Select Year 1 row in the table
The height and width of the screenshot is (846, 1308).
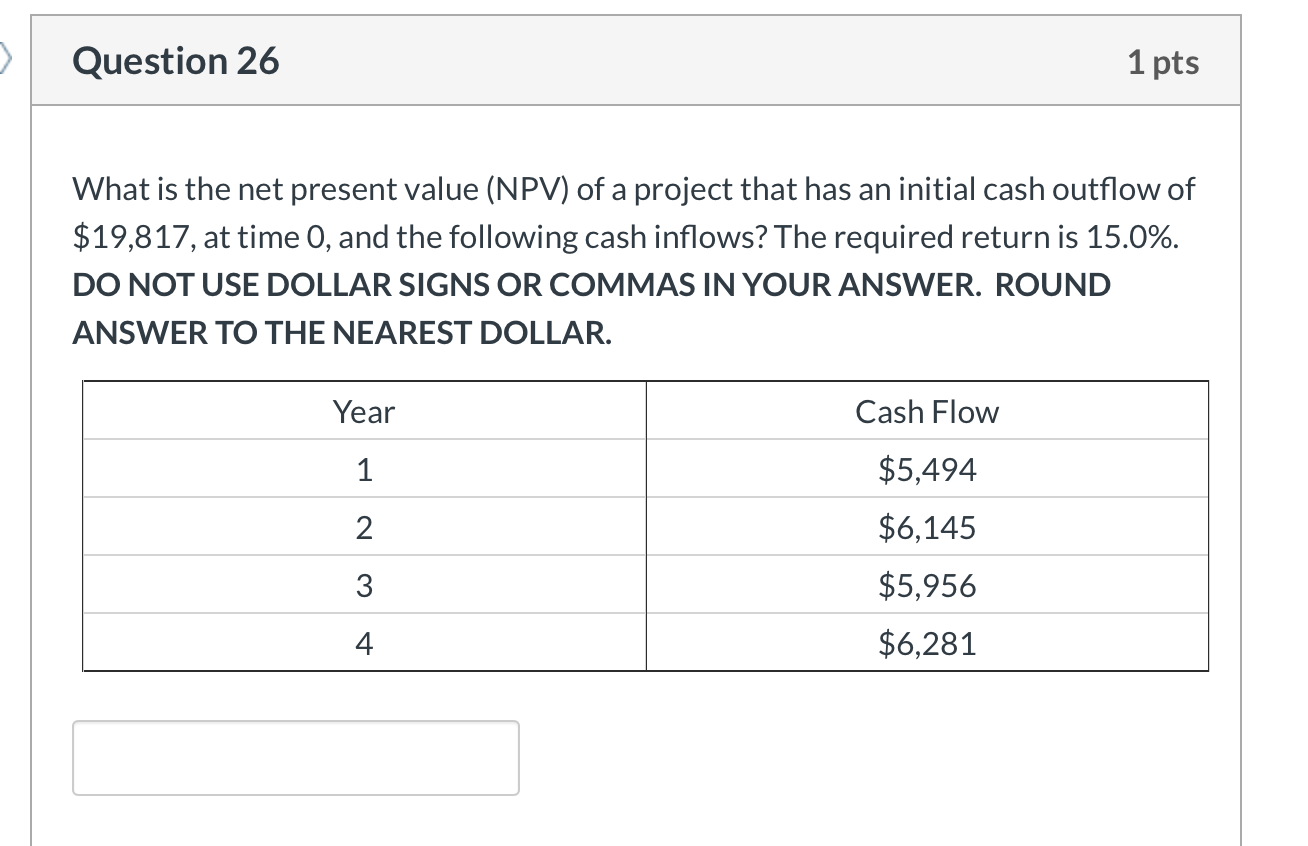pyautogui.click(x=363, y=469)
